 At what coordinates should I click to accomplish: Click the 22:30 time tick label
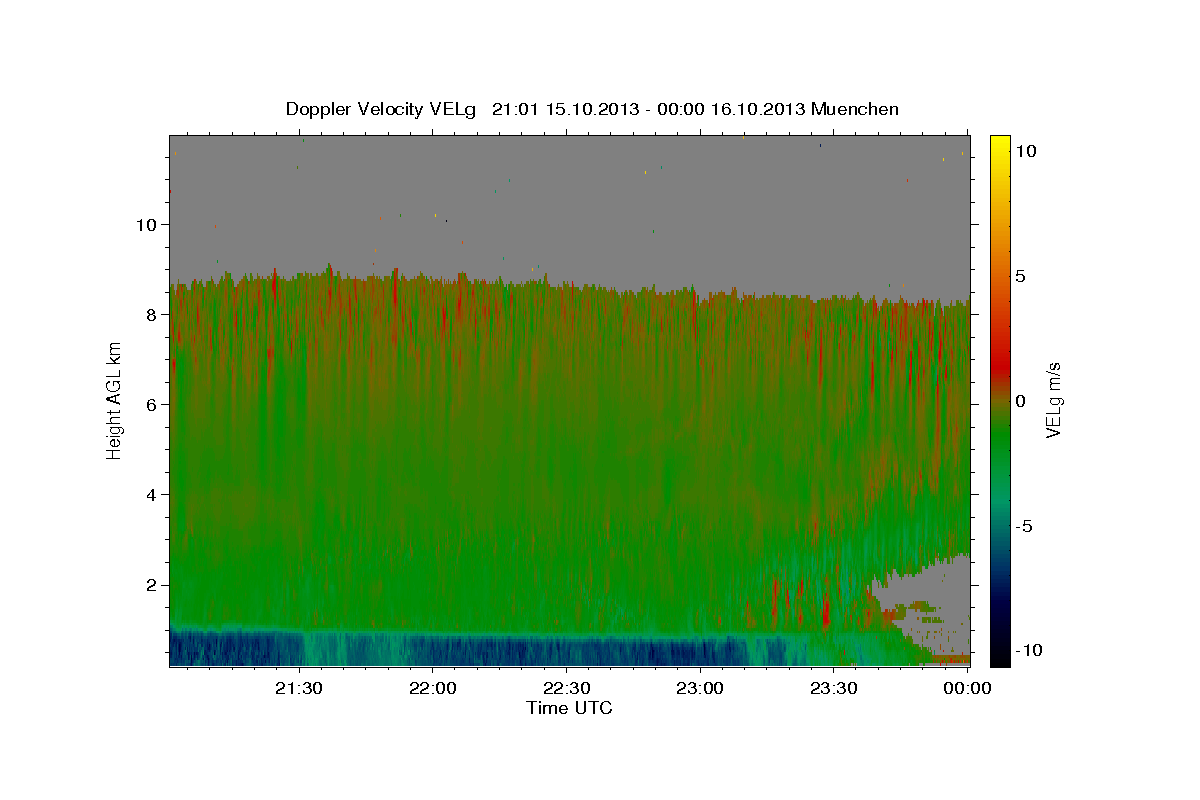[566, 688]
